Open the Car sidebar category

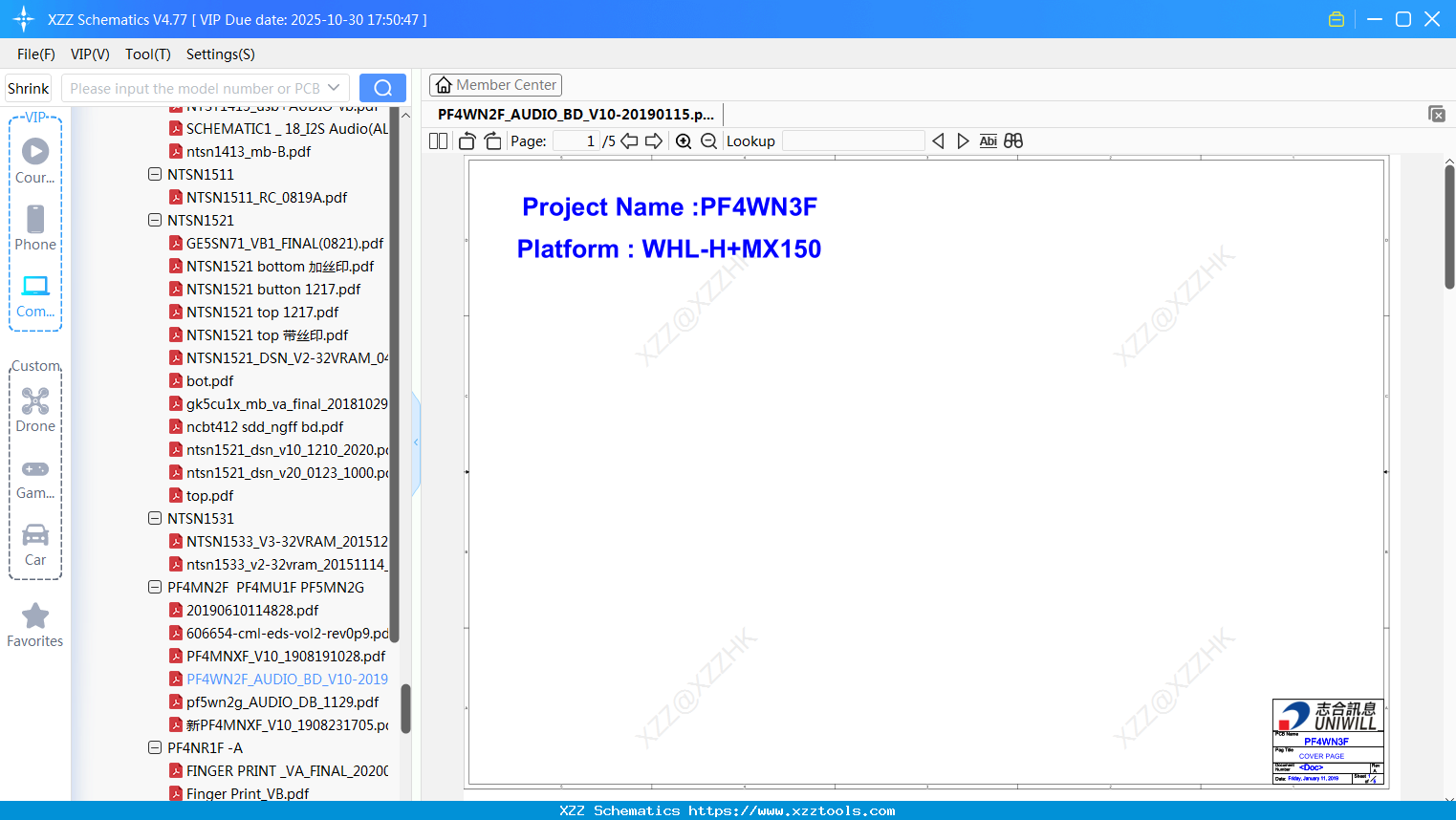[x=35, y=545]
